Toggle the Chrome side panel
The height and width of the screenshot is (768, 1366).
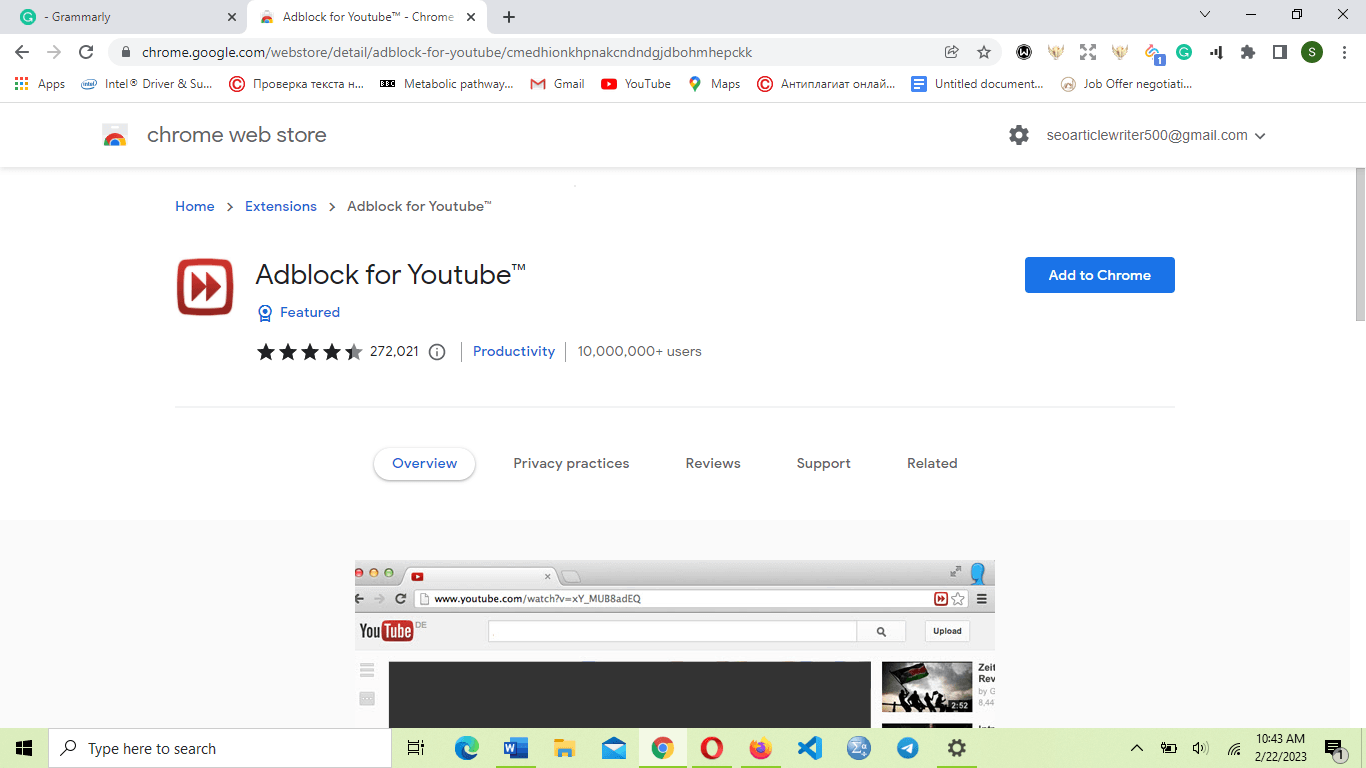click(x=1280, y=52)
